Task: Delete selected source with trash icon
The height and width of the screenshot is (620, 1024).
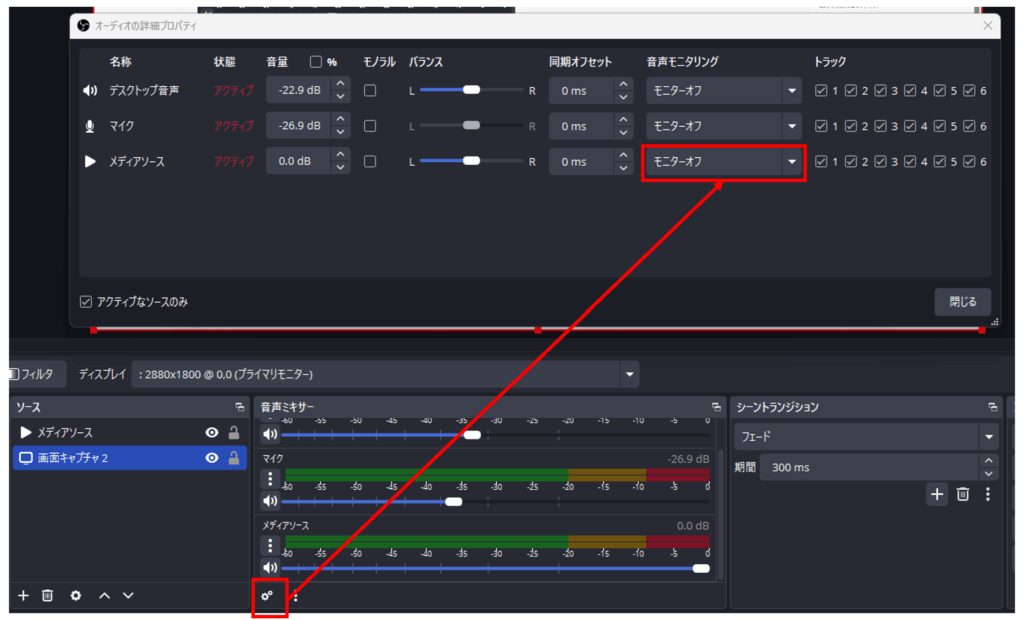Action: [x=47, y=596]
